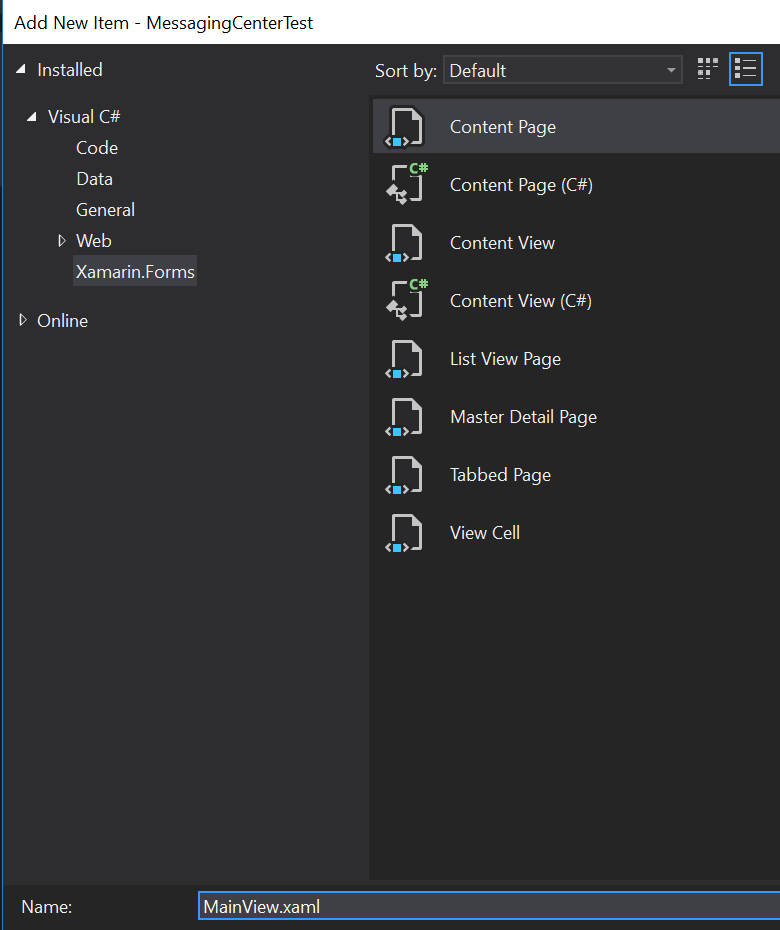The width and height of the screenshot is (780, 930).
Task: Select the Data category
Action: pyautogui.click(x=94, y=178)
